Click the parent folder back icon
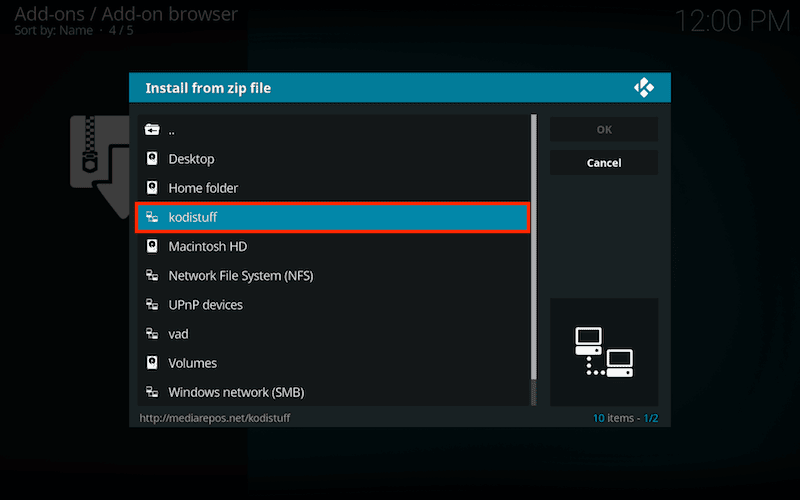Image resolution: width=800 pixels, height=500 pixels. coord(152,130)
